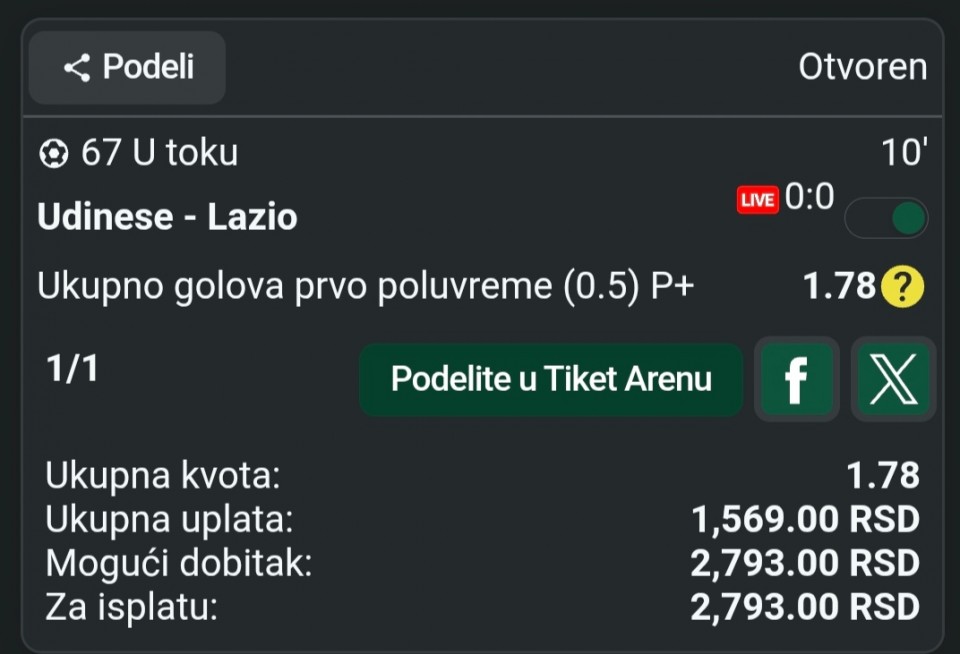Click the 1.78 odds beside the bet
Image resolution: width=960 pixels, height=654 pixels.
click(x=840, y=287)
